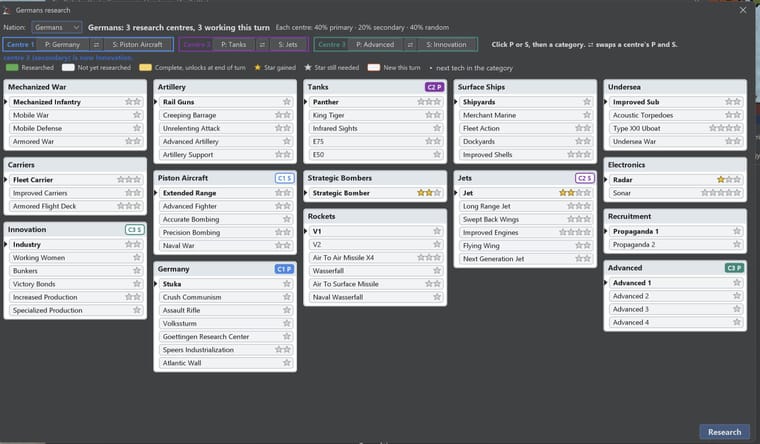Image resolution: width=760 pixels, height=444 pixels.
Task: Click the stars beside Improved Engines
Action: tap(575, 233)
